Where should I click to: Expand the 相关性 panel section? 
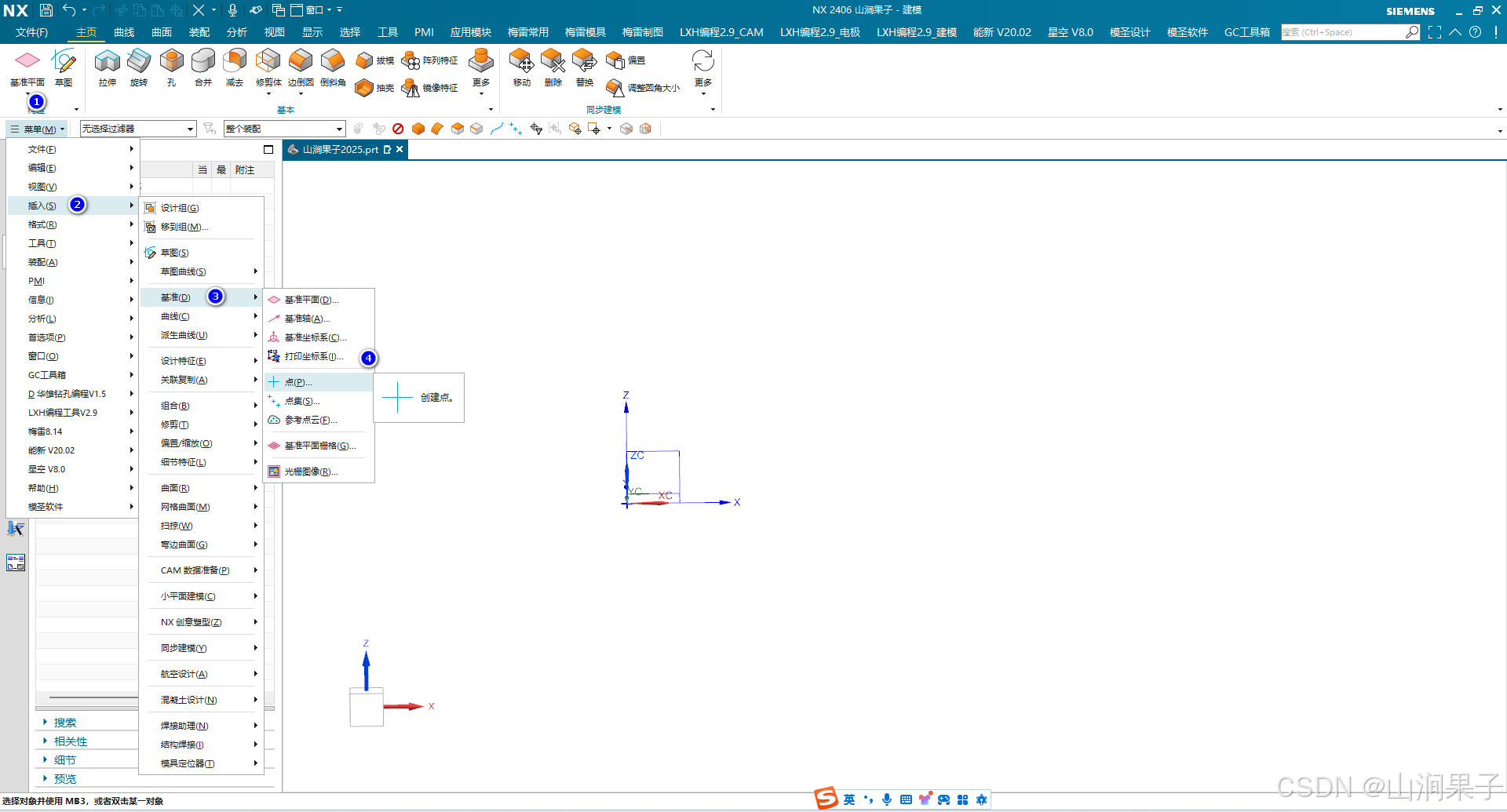pos(71,741)
